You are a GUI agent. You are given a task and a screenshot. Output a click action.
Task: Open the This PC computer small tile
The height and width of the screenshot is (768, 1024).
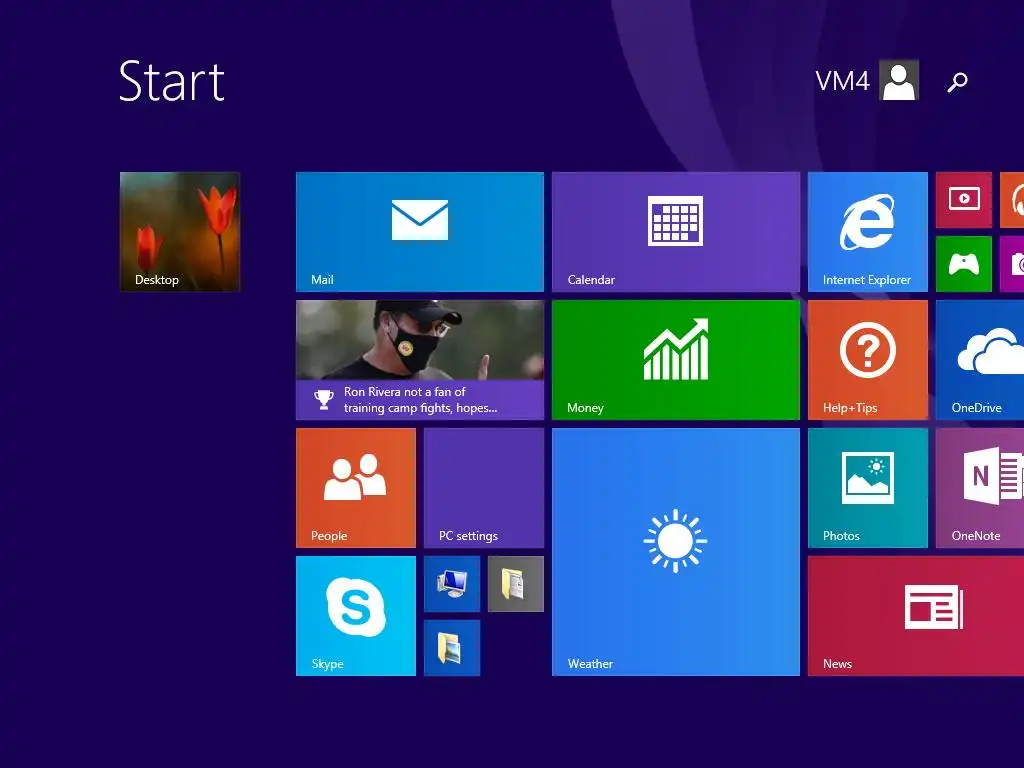[451, 584]
